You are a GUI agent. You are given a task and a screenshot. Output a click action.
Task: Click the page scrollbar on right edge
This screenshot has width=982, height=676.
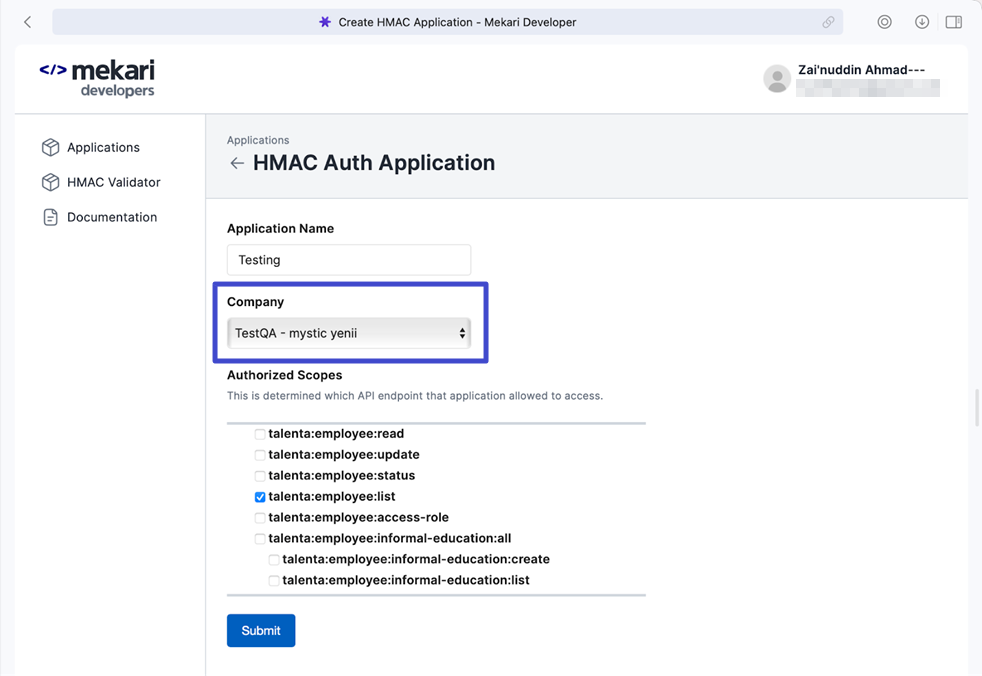click(x=978, y=407)
